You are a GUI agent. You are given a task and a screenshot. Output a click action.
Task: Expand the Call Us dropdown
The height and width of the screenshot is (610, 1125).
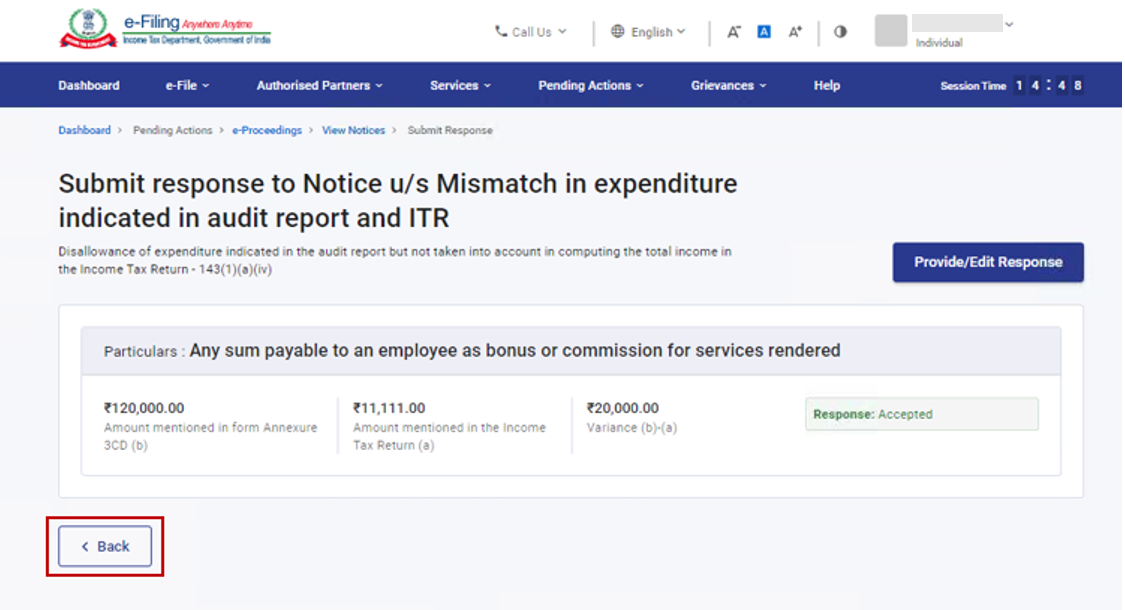tap(531, 32)
